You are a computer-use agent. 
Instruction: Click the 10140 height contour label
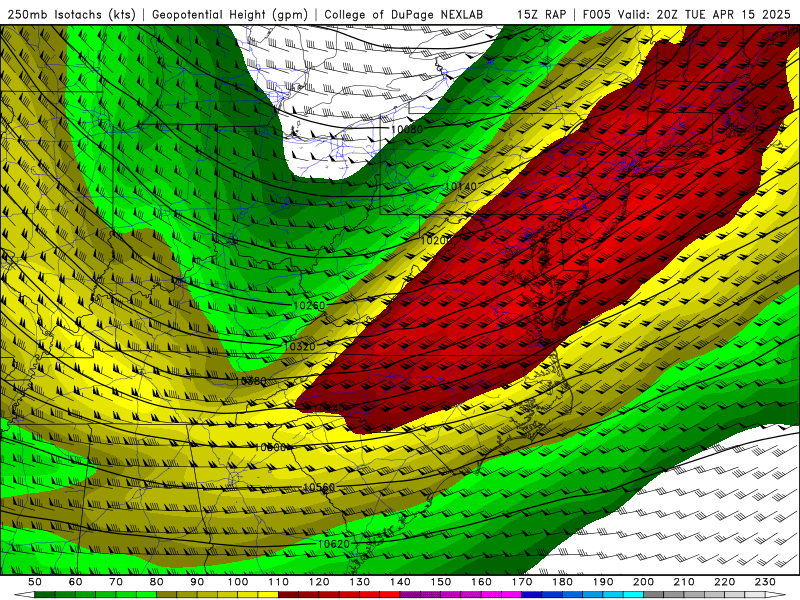tap(461, 187)
